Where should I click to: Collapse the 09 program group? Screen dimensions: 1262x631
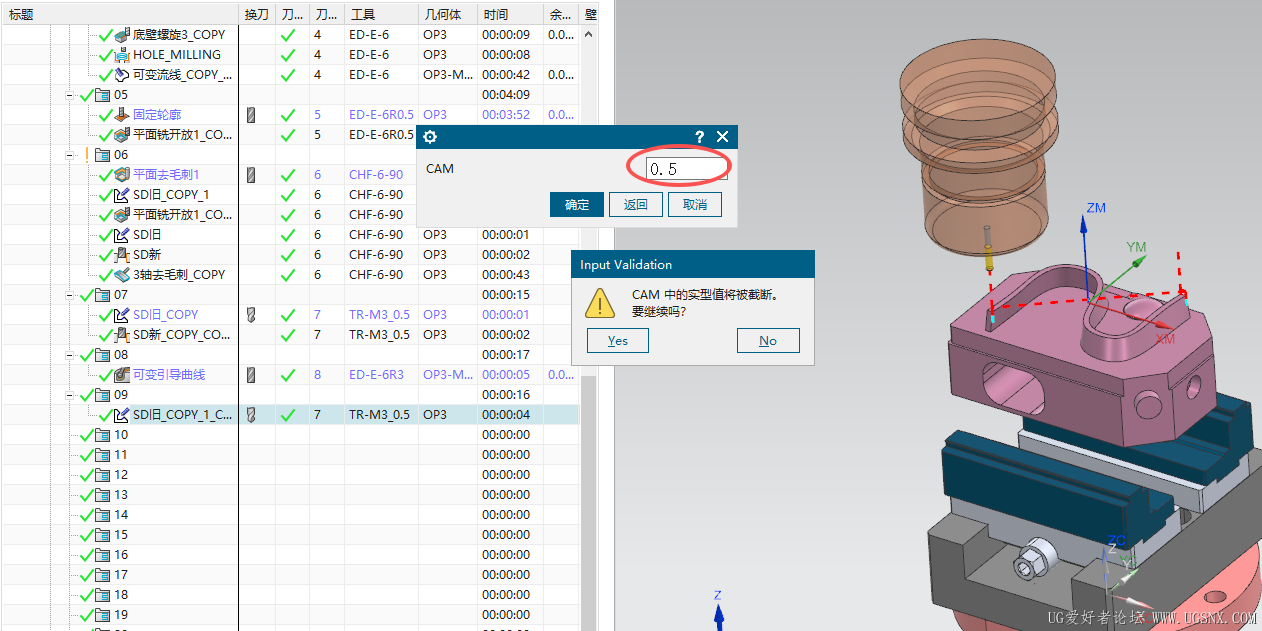(x=71, y=395)
